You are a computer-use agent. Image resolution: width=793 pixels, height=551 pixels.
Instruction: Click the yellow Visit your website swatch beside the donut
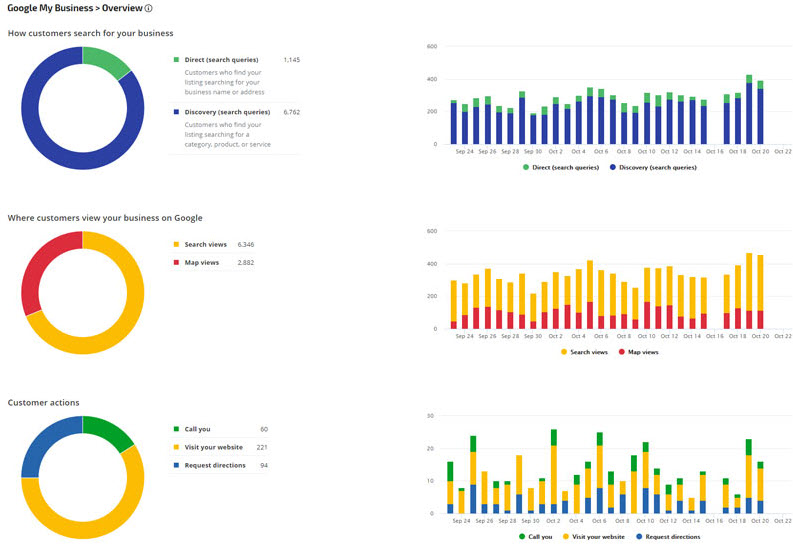[176, 447]
